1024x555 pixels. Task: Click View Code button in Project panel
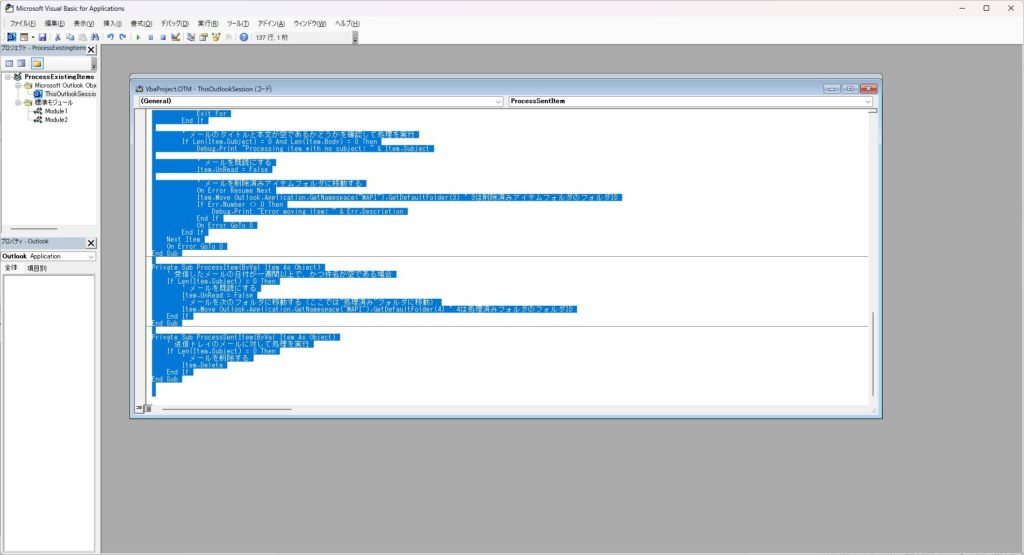(x=9, y=63)
